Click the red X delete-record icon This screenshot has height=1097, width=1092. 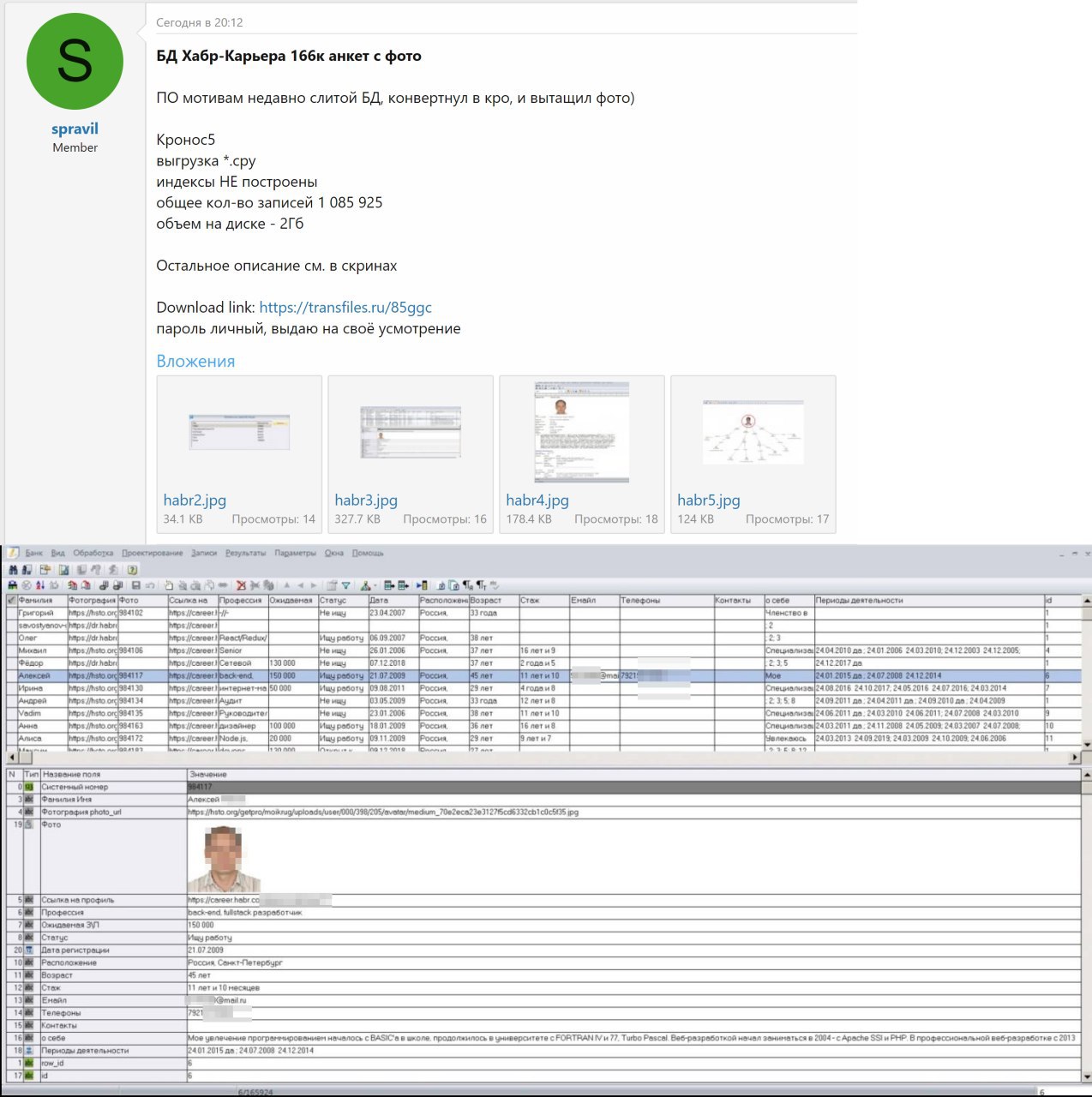pyautogui.click(x=241, y=585)
